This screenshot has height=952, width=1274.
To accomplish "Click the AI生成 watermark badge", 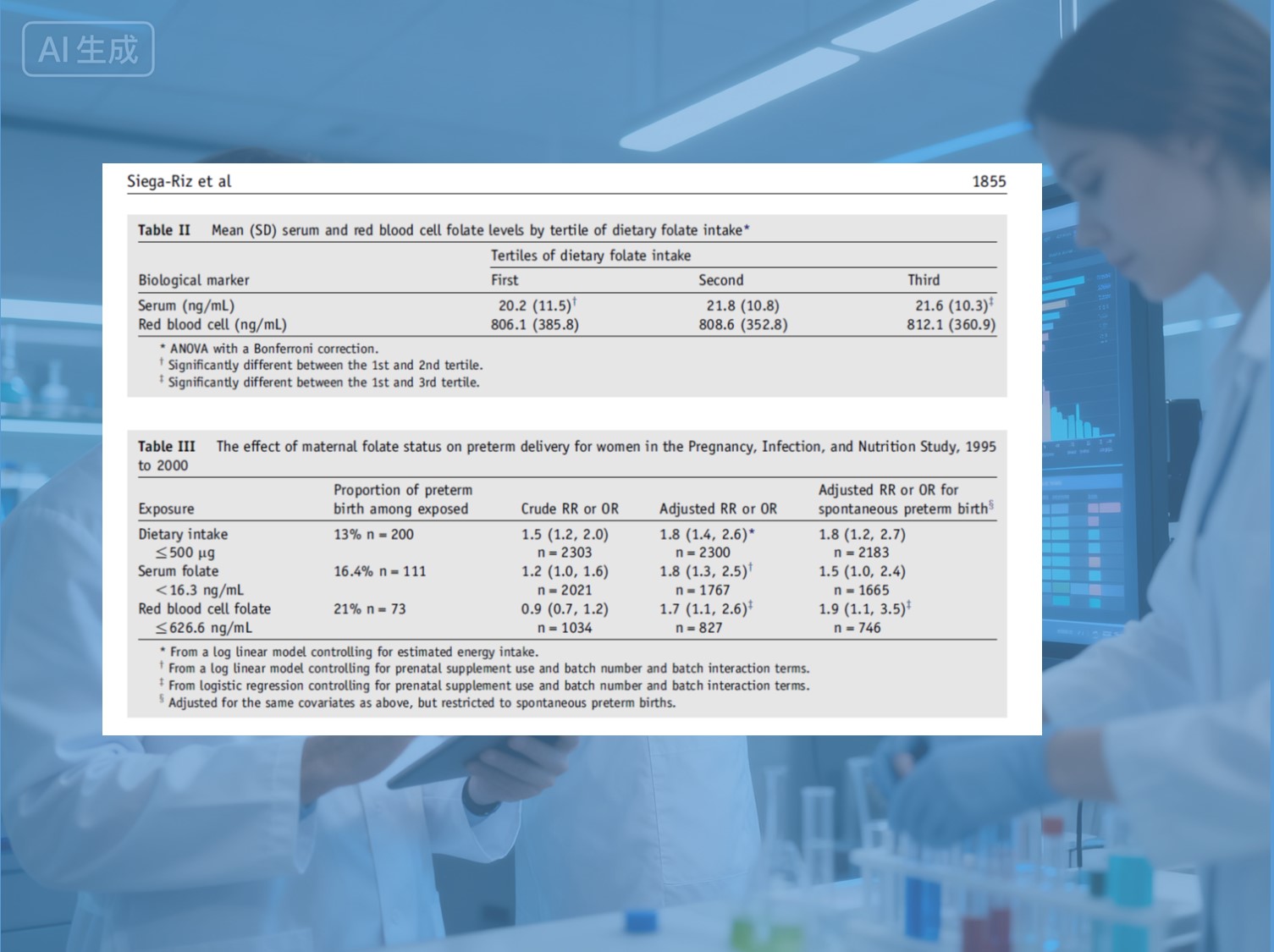I will click(x=88, y=50).
